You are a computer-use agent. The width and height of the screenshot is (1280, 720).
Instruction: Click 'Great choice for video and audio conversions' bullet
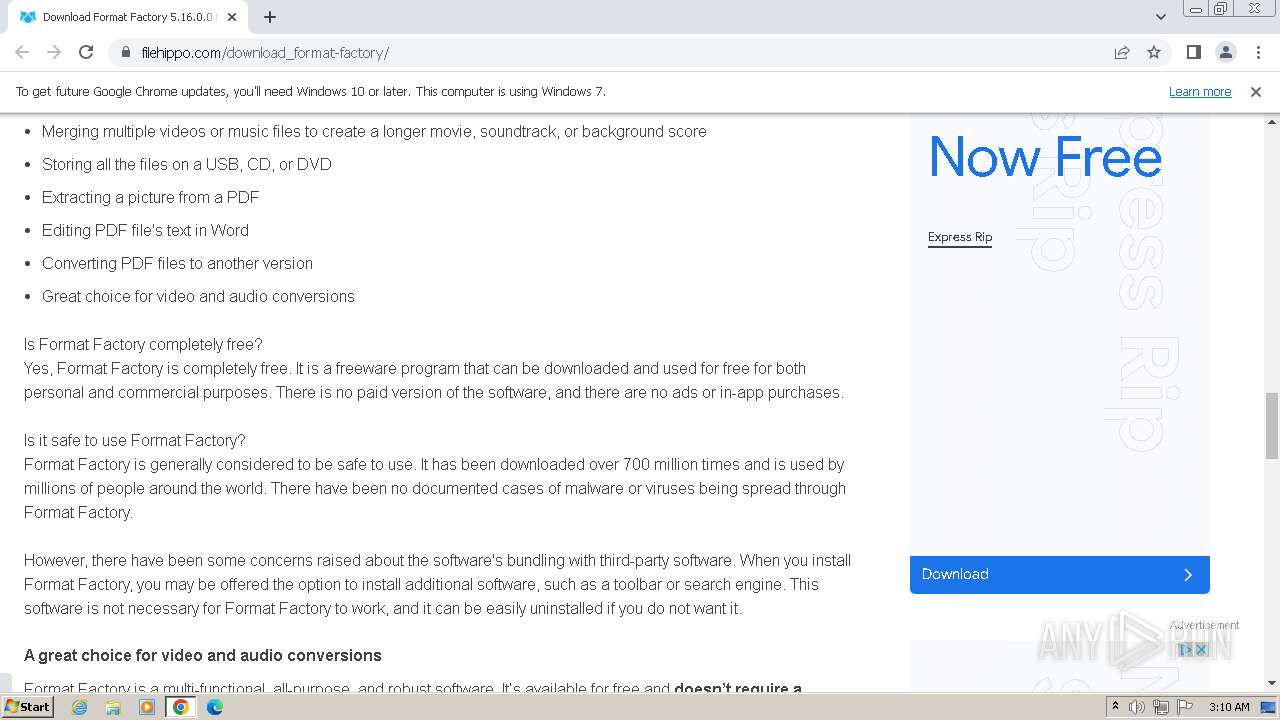pyautogui.click(x=198, y=296)
